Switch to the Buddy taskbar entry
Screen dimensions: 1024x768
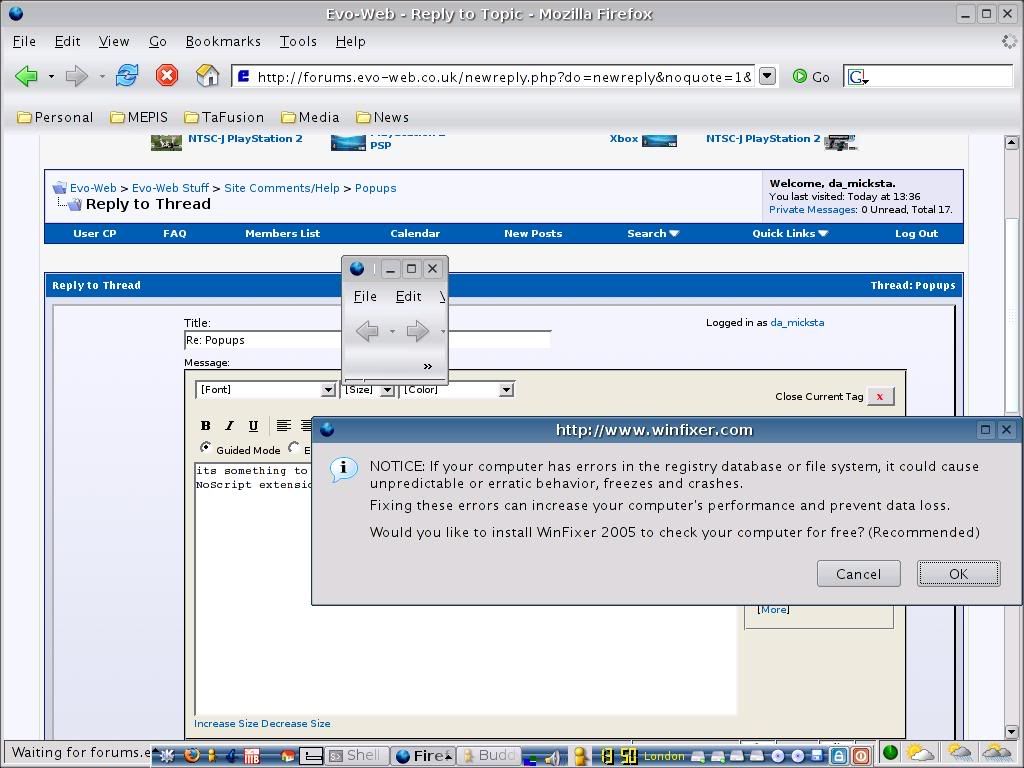[x=489, y=756]
